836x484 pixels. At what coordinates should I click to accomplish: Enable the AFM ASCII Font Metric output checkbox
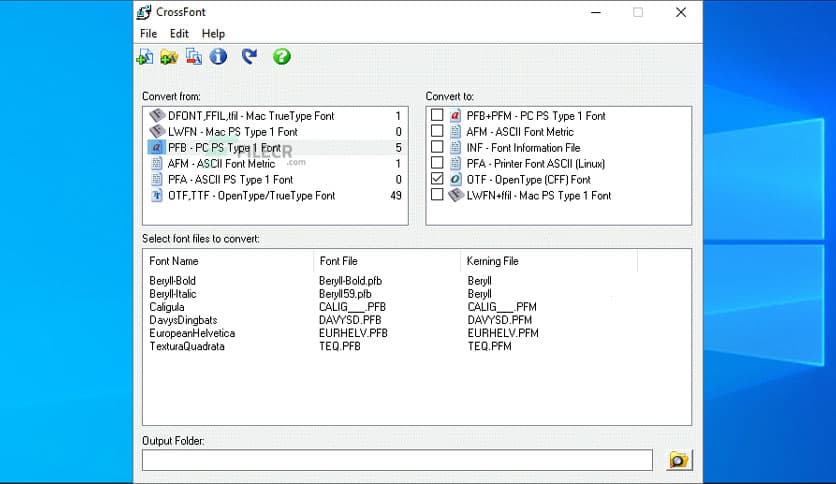coord(437,131)
